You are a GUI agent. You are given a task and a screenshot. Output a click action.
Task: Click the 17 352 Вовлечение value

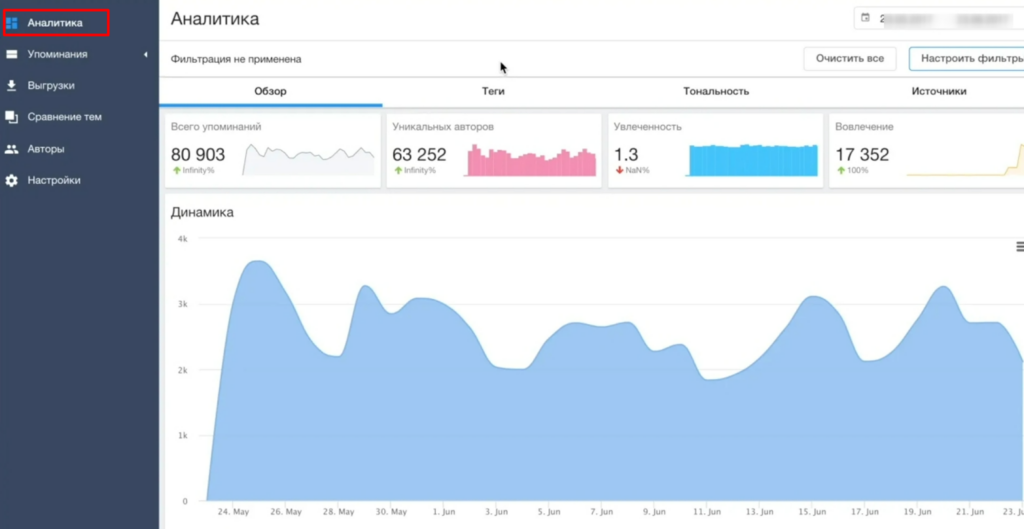pyautogui.click(x=862, y=155)
